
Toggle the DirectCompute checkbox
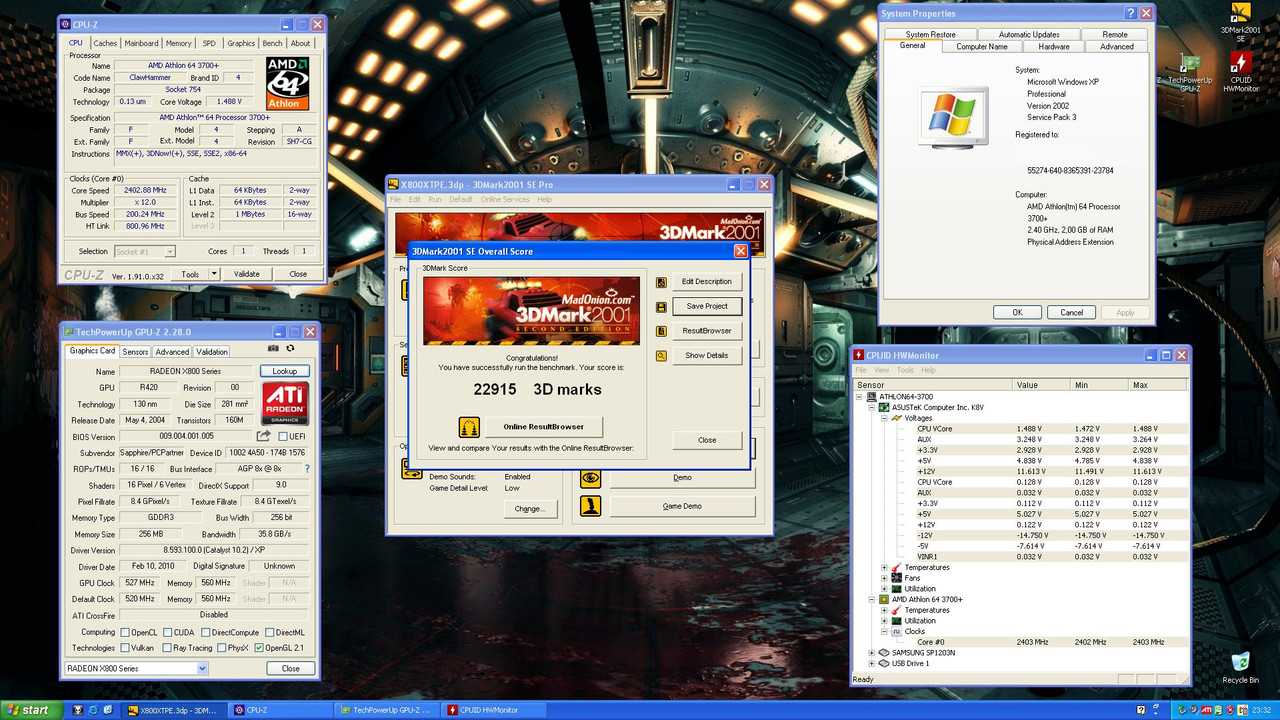207,632
